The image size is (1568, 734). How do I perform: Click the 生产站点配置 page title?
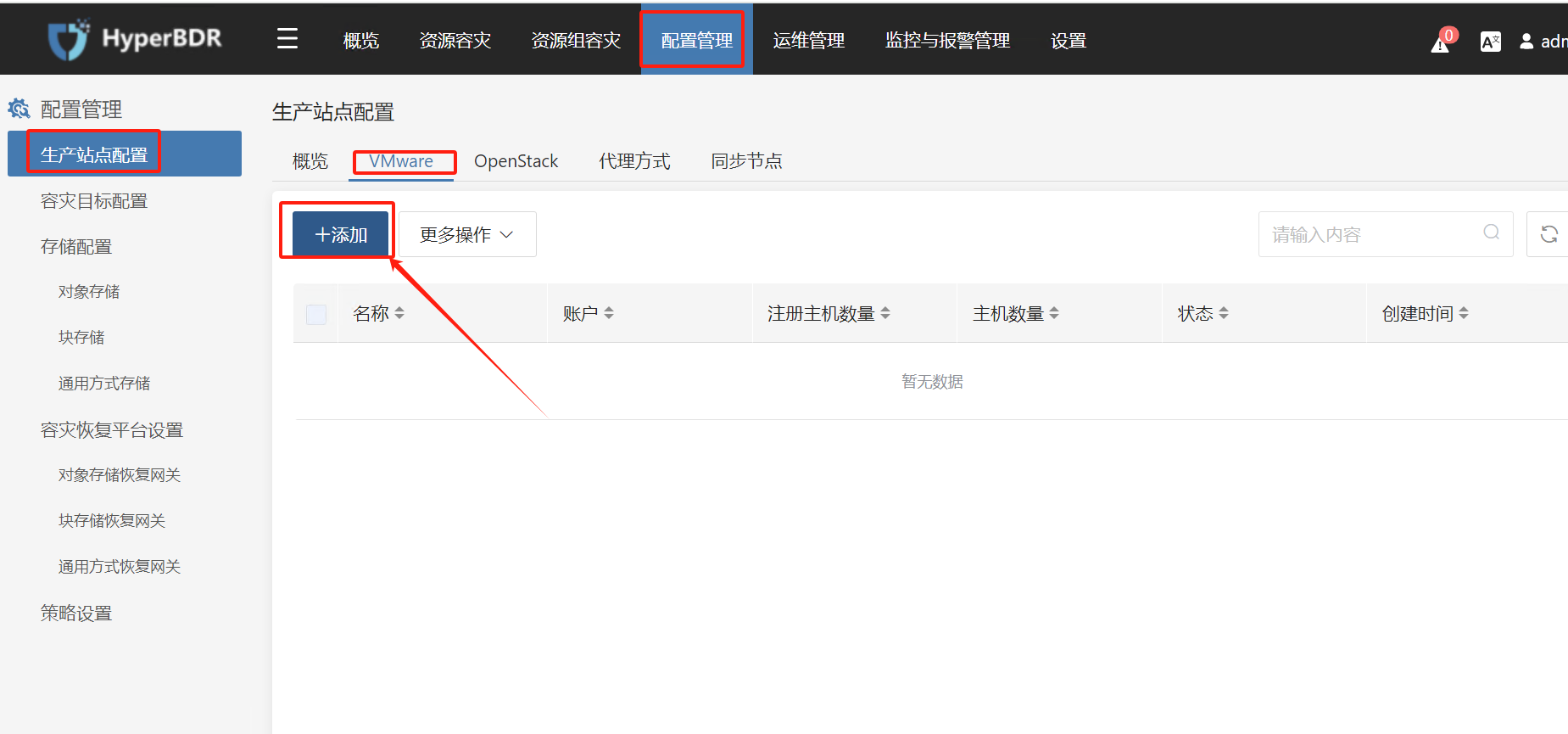click(x=333, y=112)
